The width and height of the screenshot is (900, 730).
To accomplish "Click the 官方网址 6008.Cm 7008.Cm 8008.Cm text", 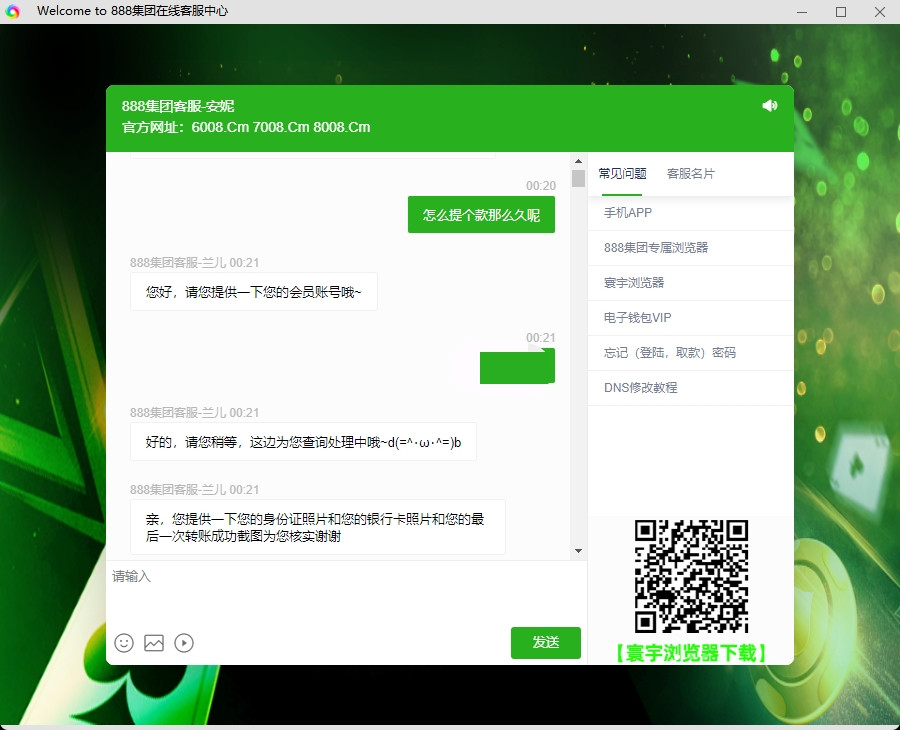I will point(246,127).
